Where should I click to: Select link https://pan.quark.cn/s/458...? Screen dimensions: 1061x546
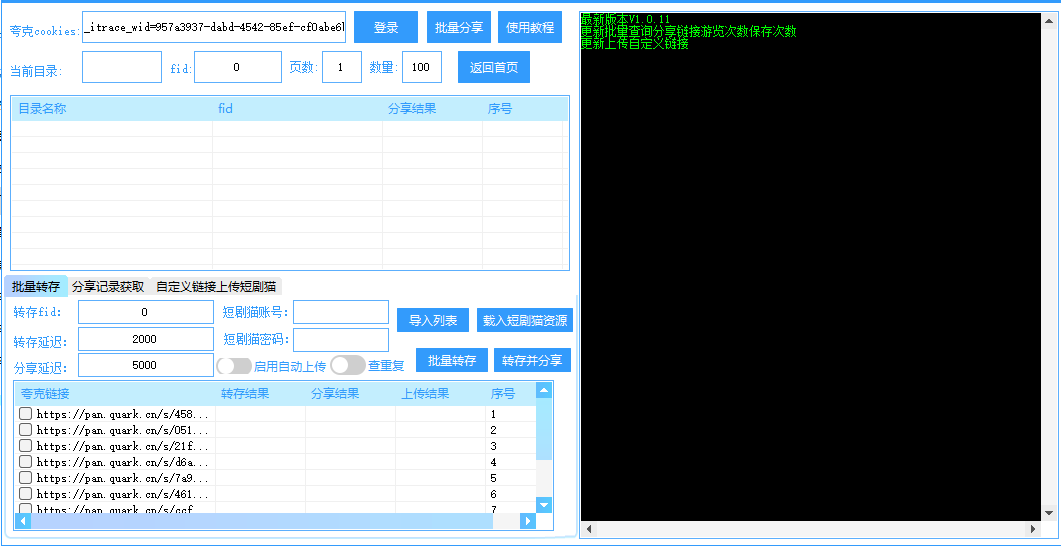pos(122,414)
